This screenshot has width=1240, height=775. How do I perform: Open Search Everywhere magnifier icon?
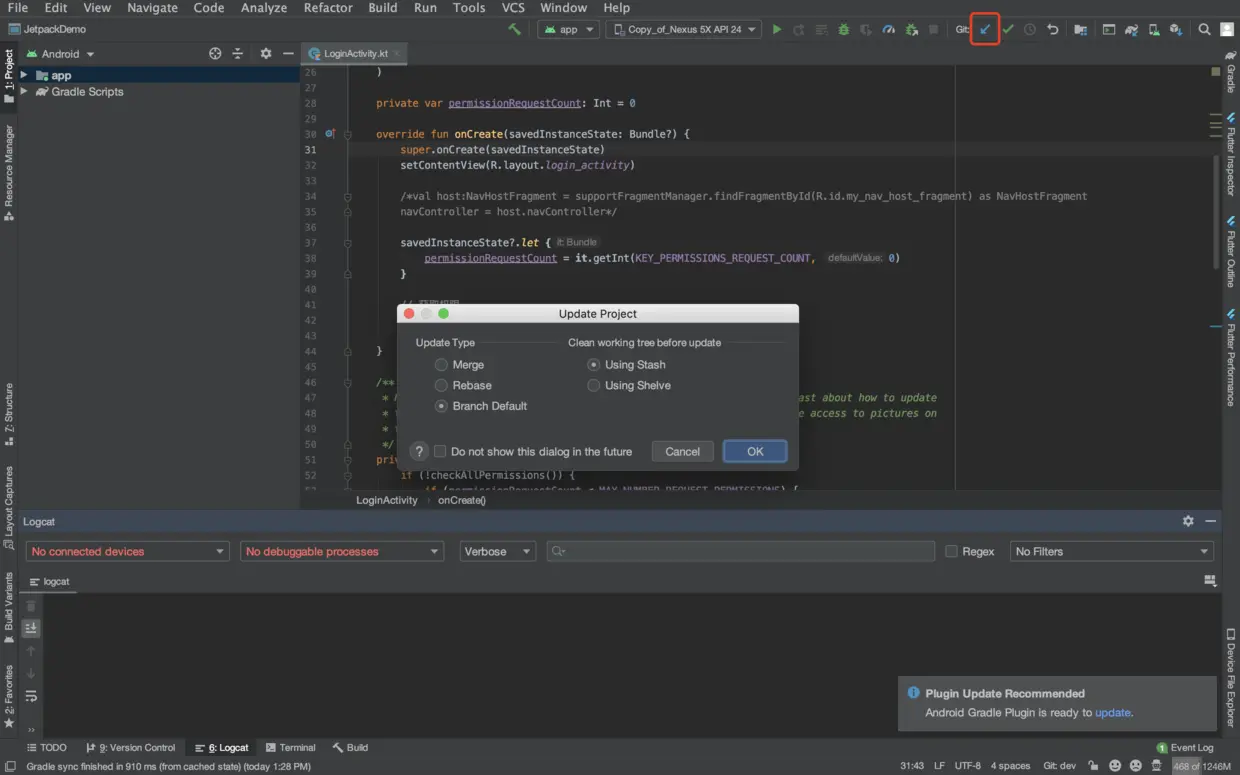click(1204, 30)
